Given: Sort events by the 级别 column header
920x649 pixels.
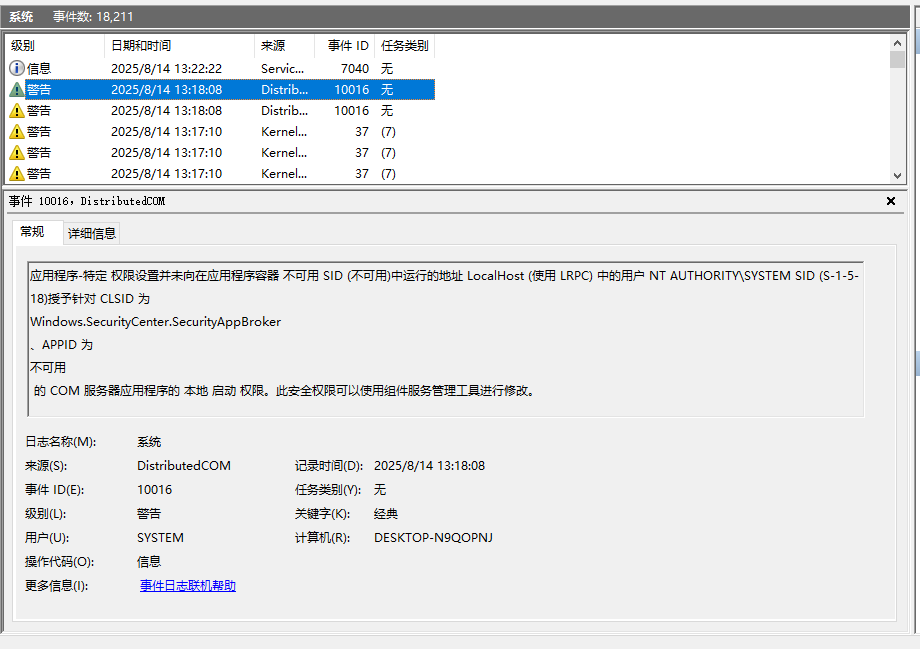Looking at the screenshot, I should click(55, 46).
